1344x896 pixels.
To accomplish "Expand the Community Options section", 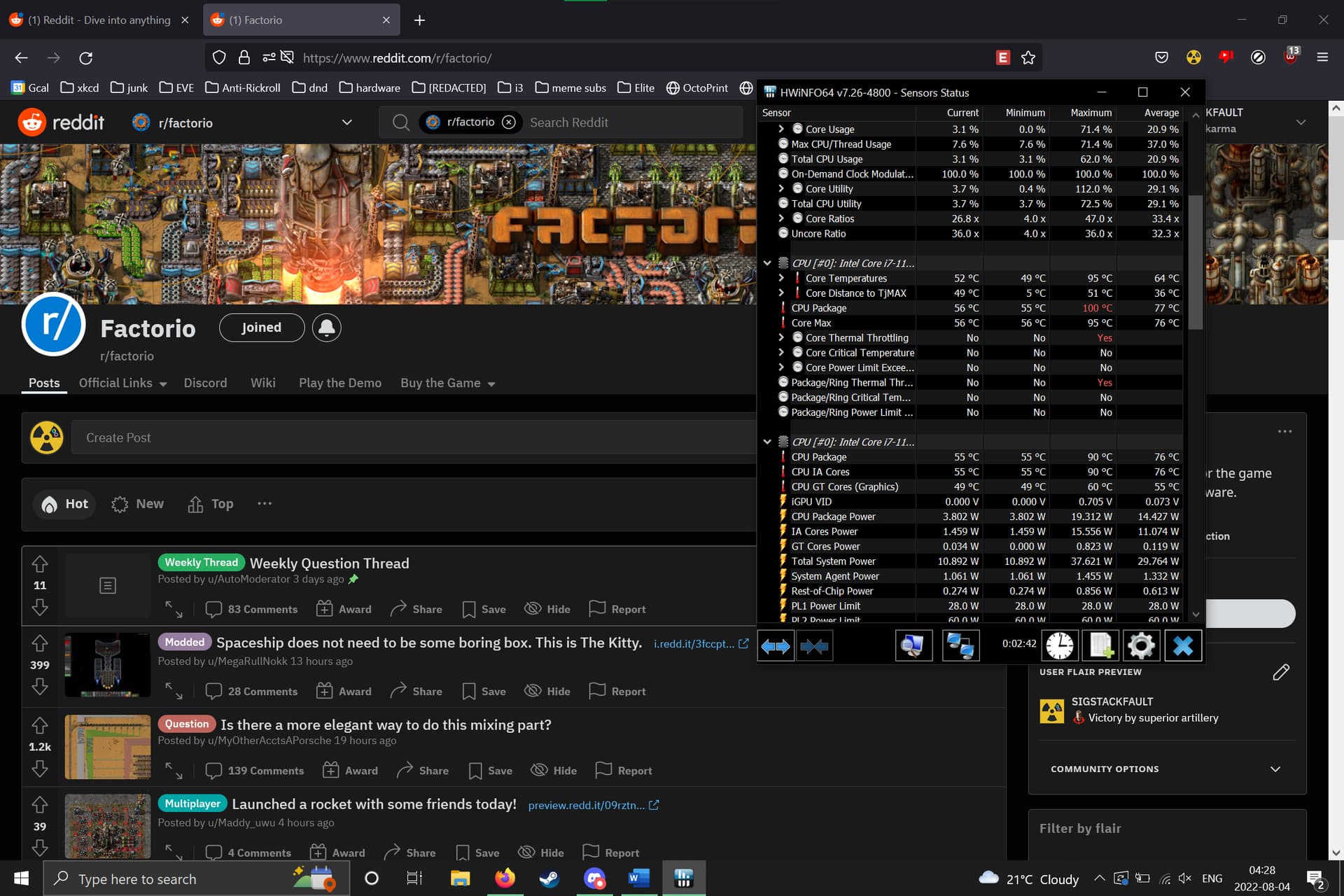I will coord(1275,769).
